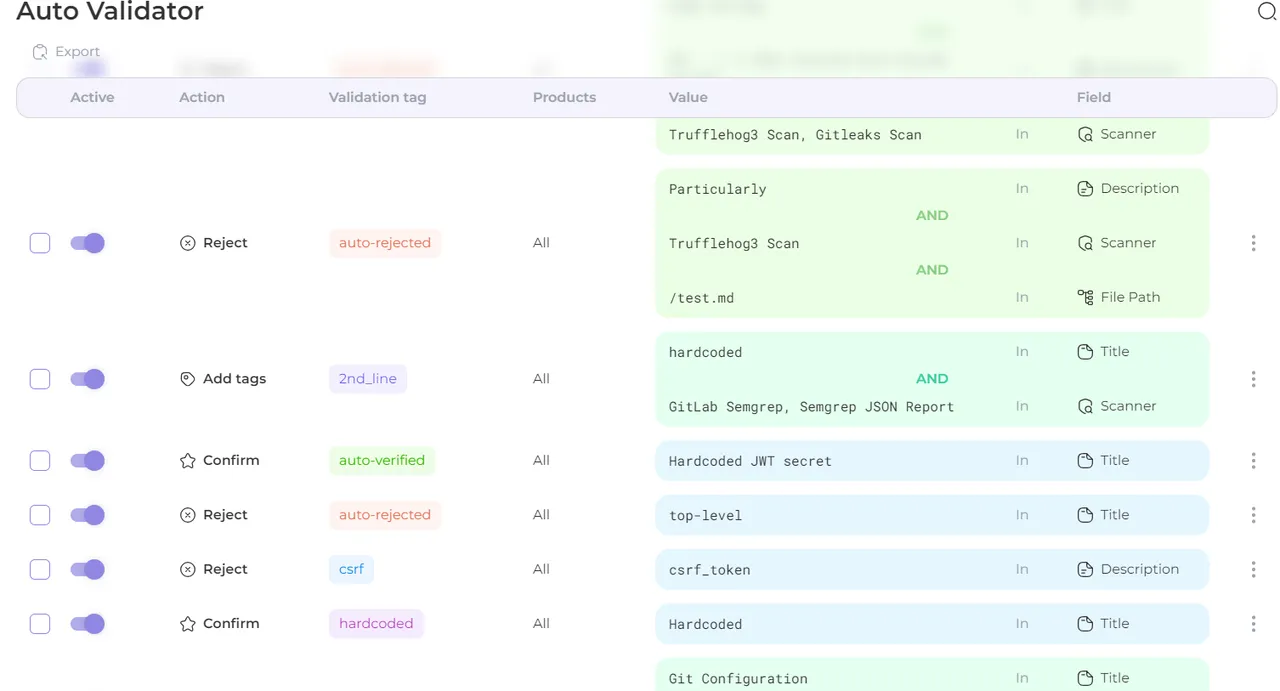Select checkbox for the 2nd_line Add tags rule

pos(40,379)
